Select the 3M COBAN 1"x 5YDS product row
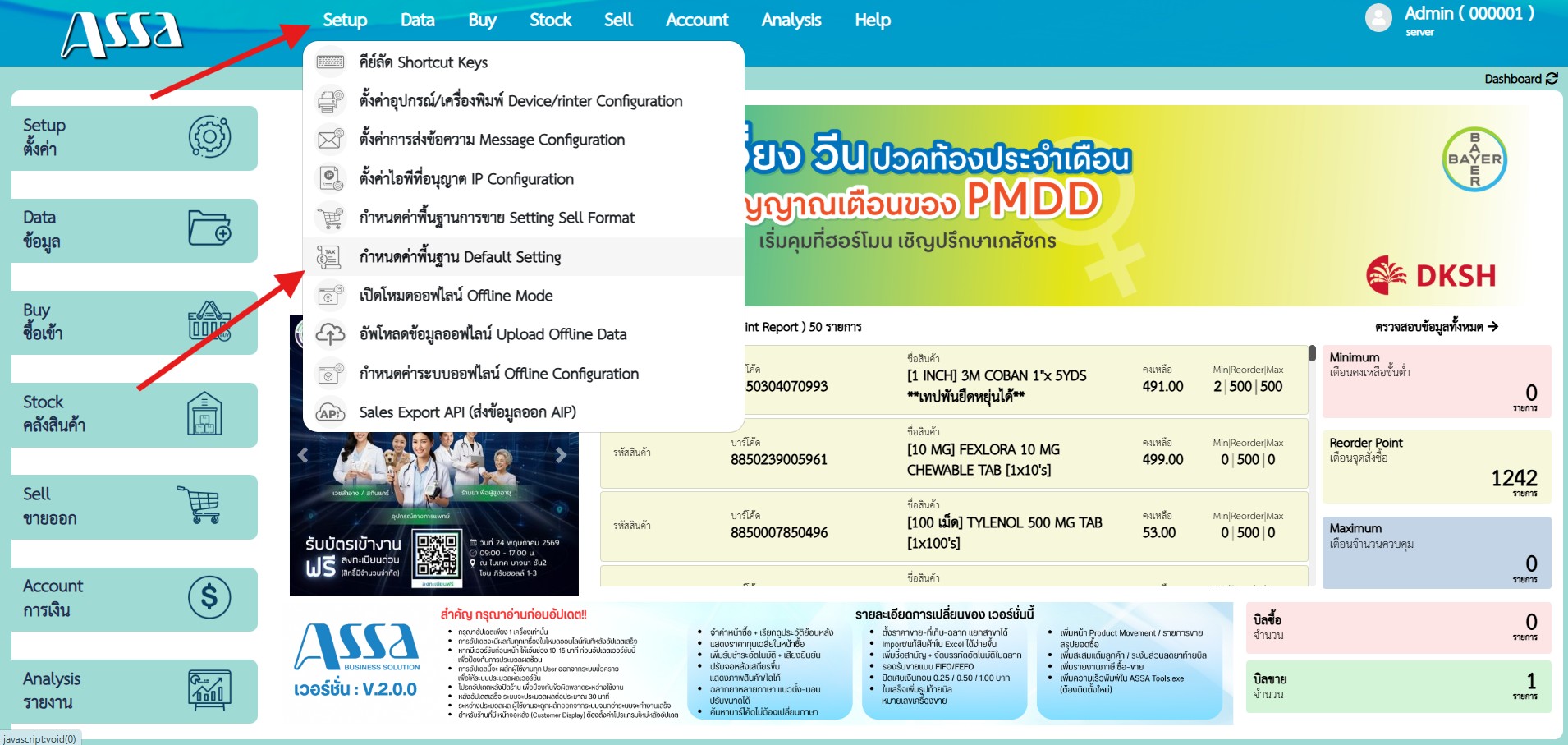The width and height of the screenshot is (1568, 745). pyautogui.click(x=954, y=379)
